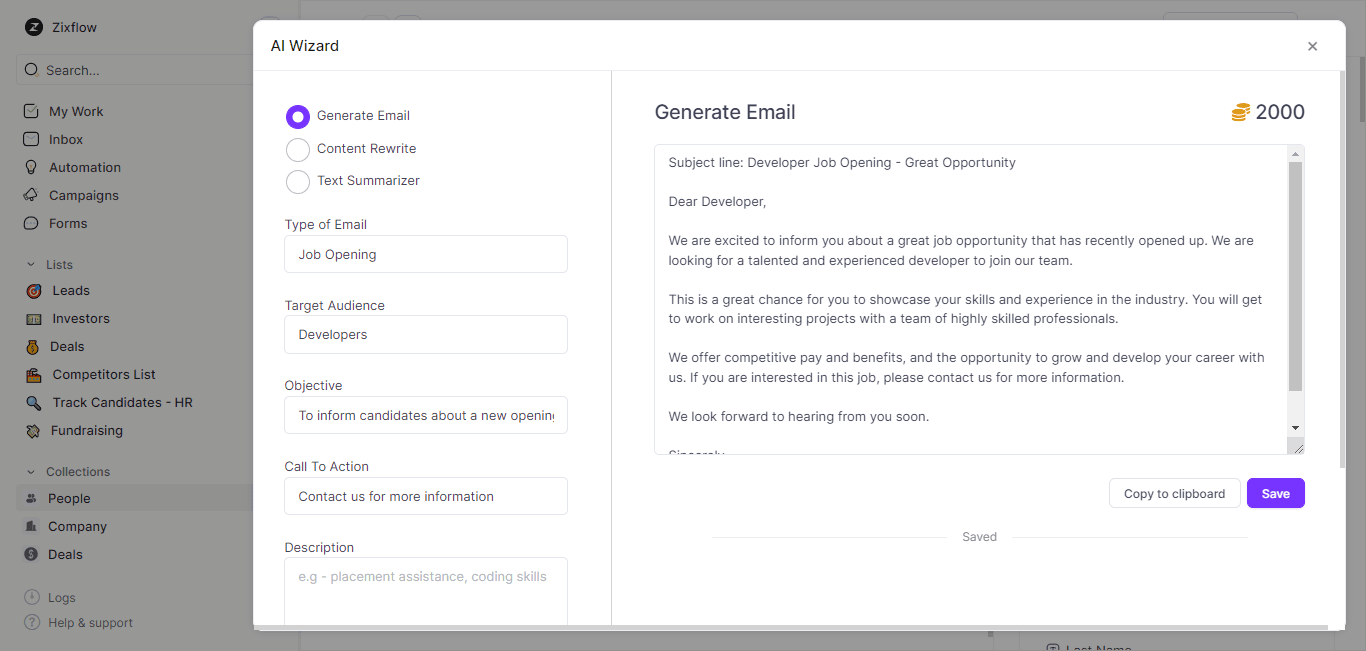Select the Content Rewrite option

click(x=297, y=148)
